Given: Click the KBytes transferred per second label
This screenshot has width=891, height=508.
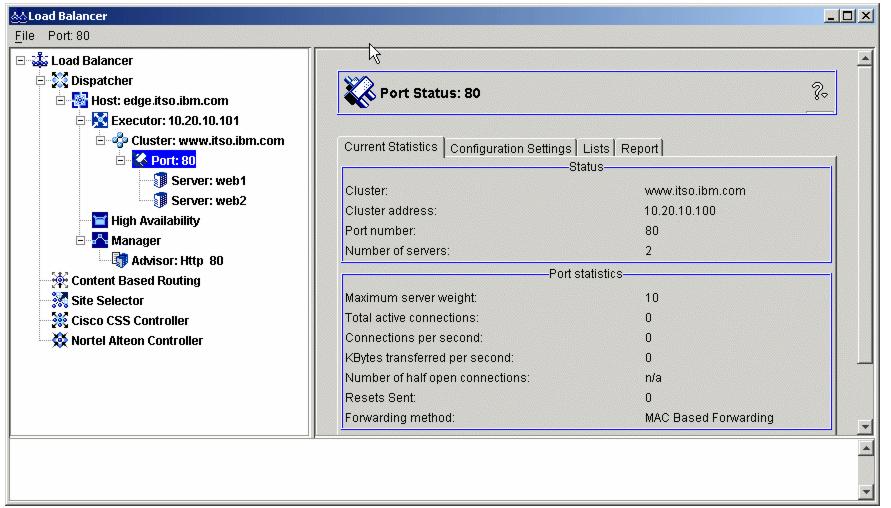Looking at the screenshot, I should tap(429, 358).
